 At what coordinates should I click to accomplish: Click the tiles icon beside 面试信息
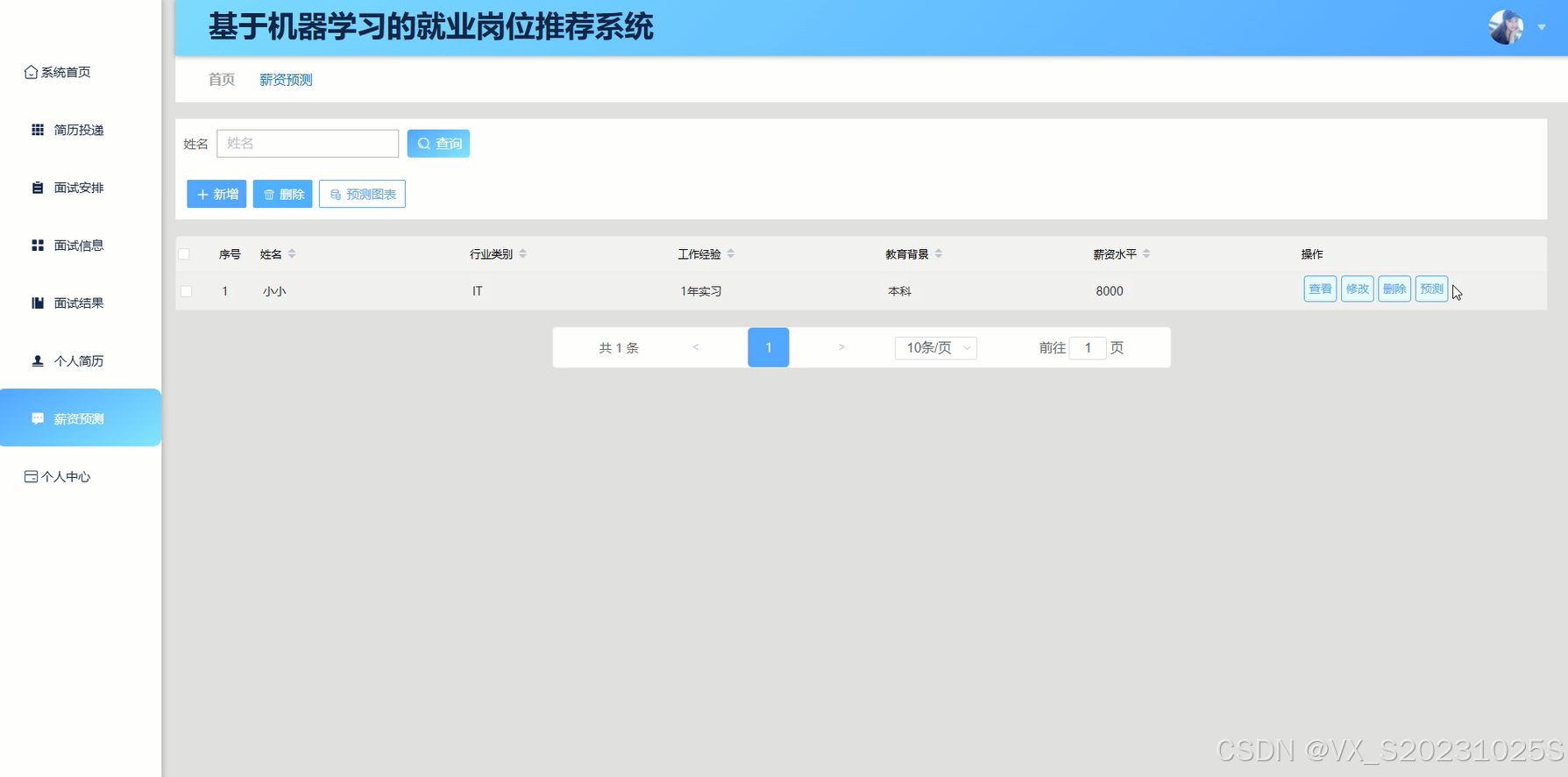[38, 246]
